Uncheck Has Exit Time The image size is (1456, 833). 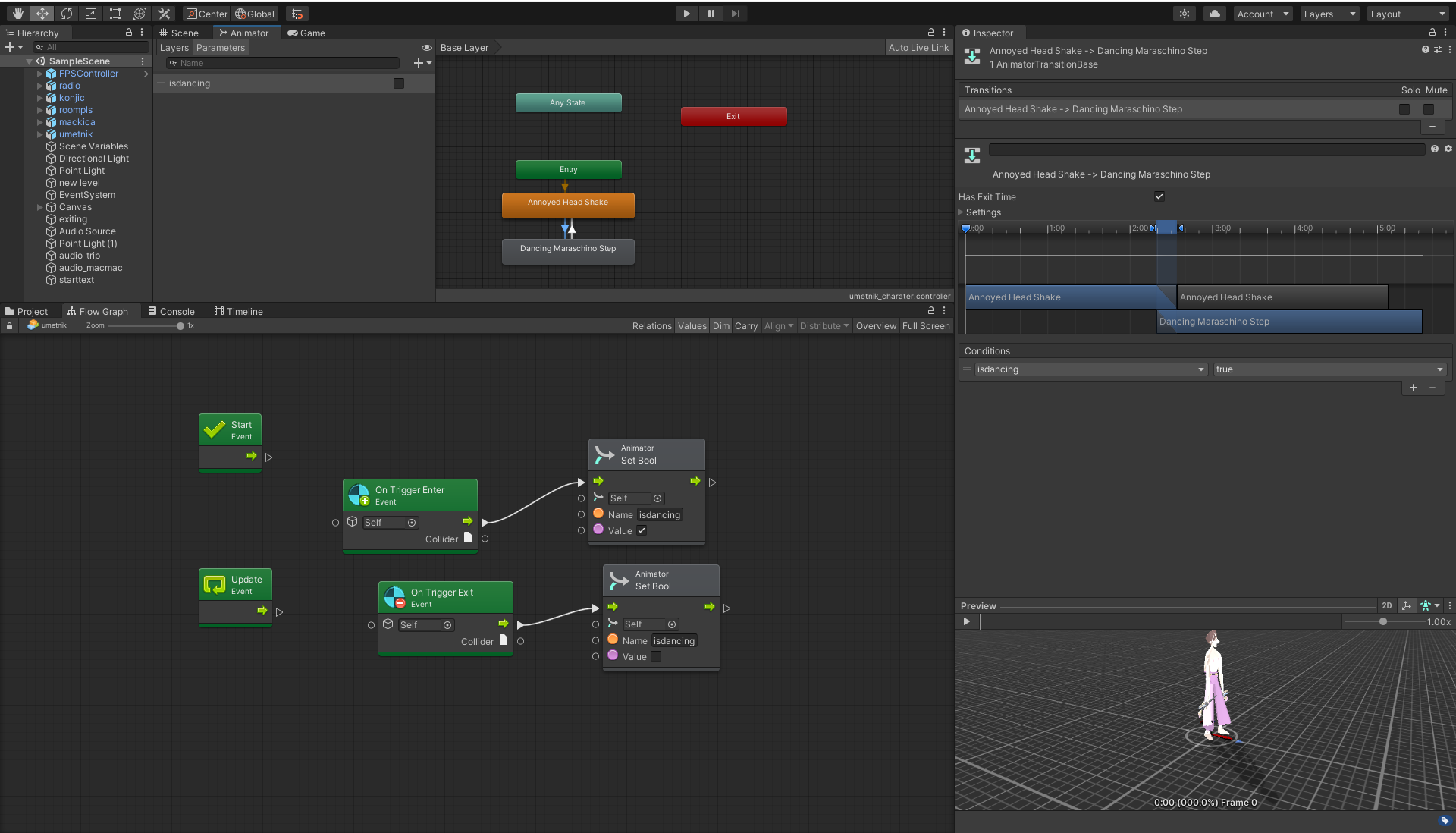point(1159,196)
